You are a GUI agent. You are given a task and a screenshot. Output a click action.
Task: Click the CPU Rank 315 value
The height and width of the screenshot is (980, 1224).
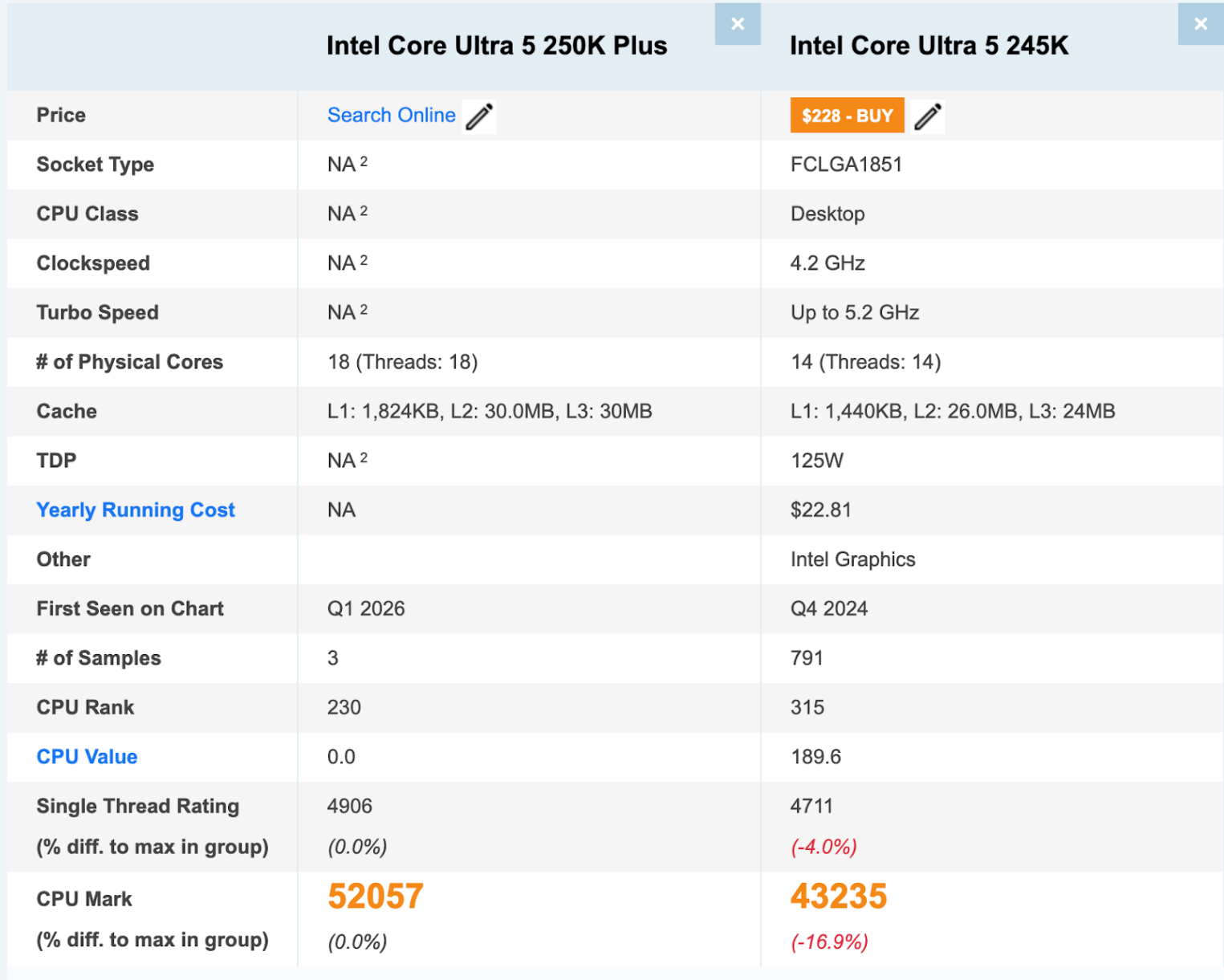click(807, 707)
